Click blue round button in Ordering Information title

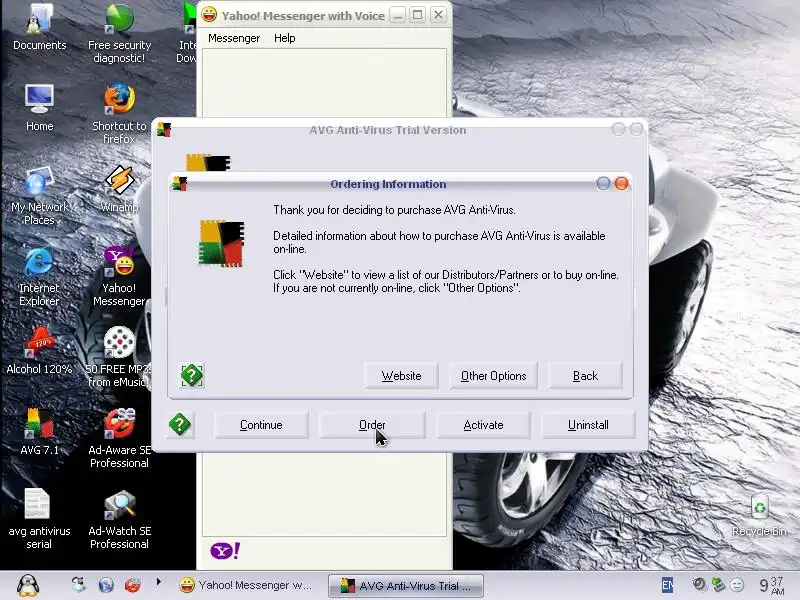(x=603, y=184)
